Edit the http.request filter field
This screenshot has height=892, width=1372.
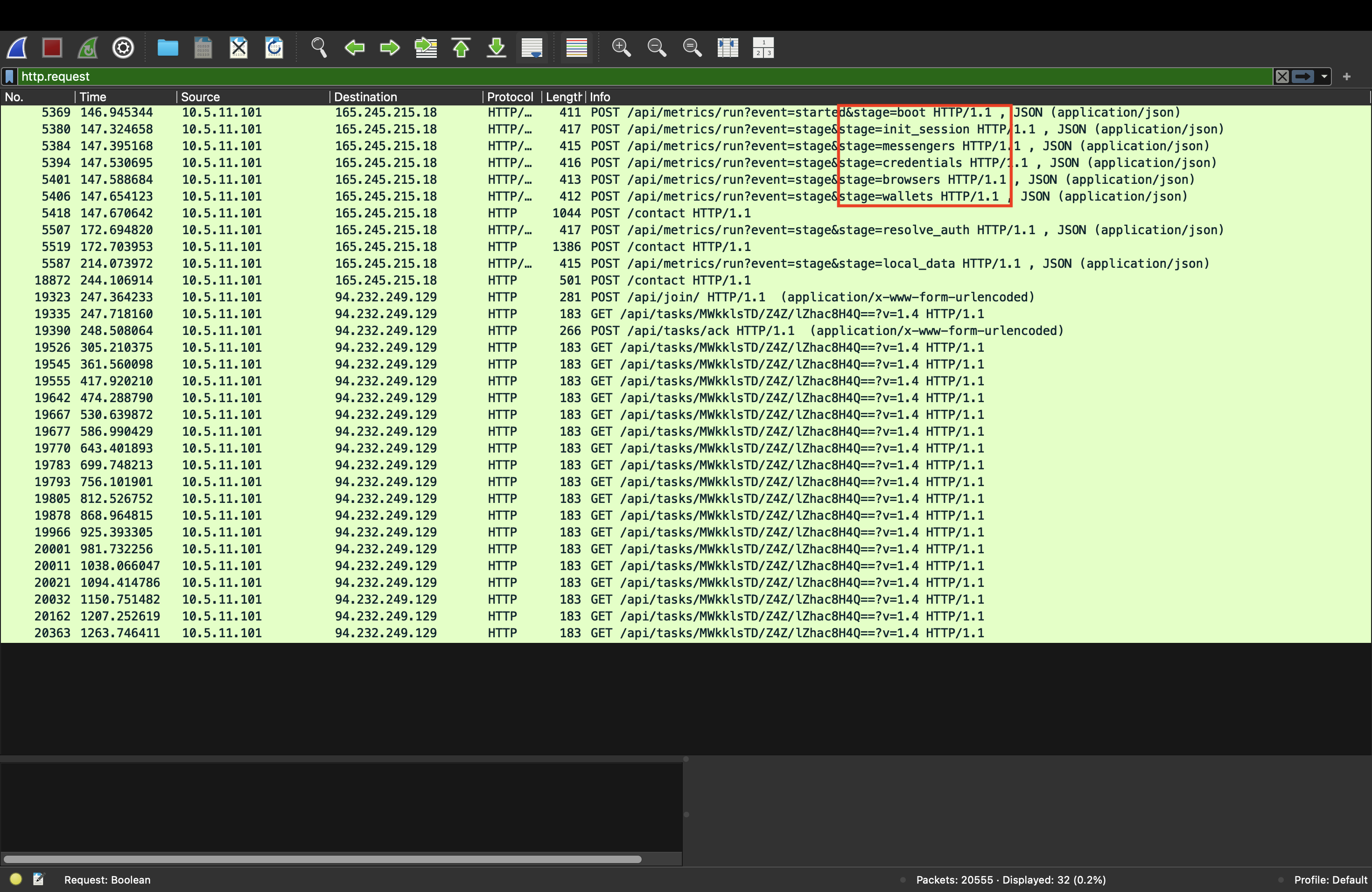[646, 77]
